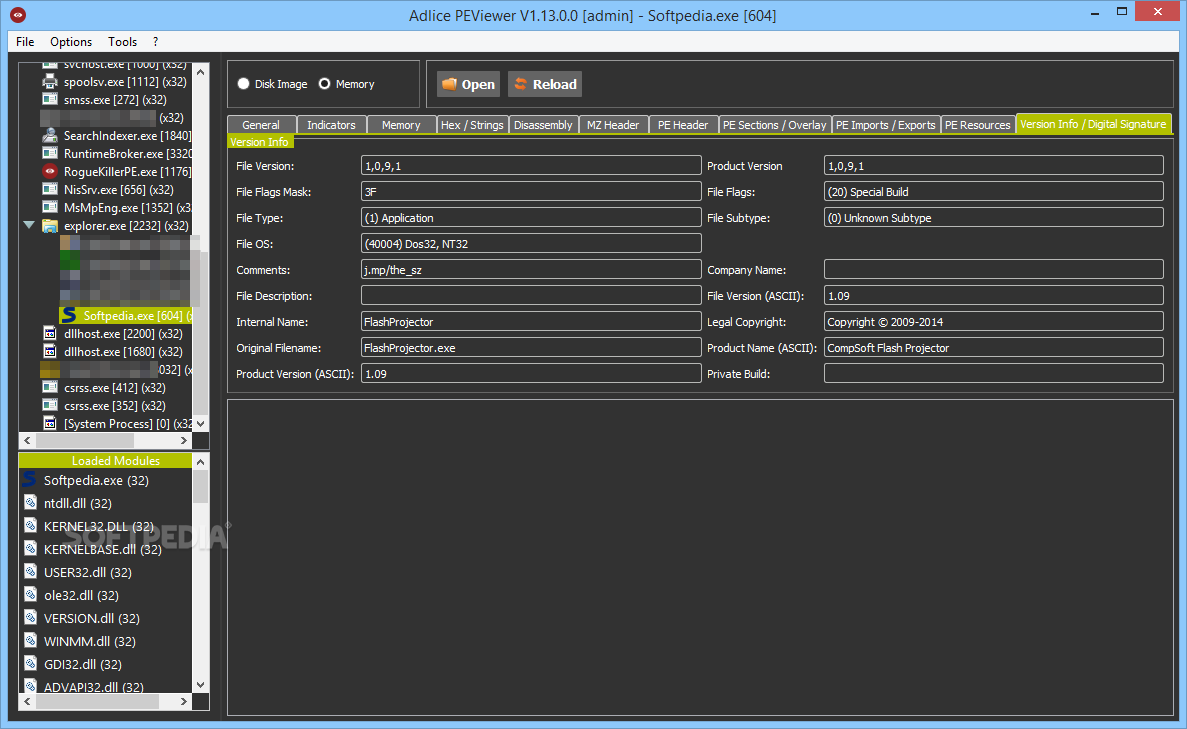1187x729 pixels.
Task: Click the dllhost.exe [1680] icon
Action: [50, 351]
